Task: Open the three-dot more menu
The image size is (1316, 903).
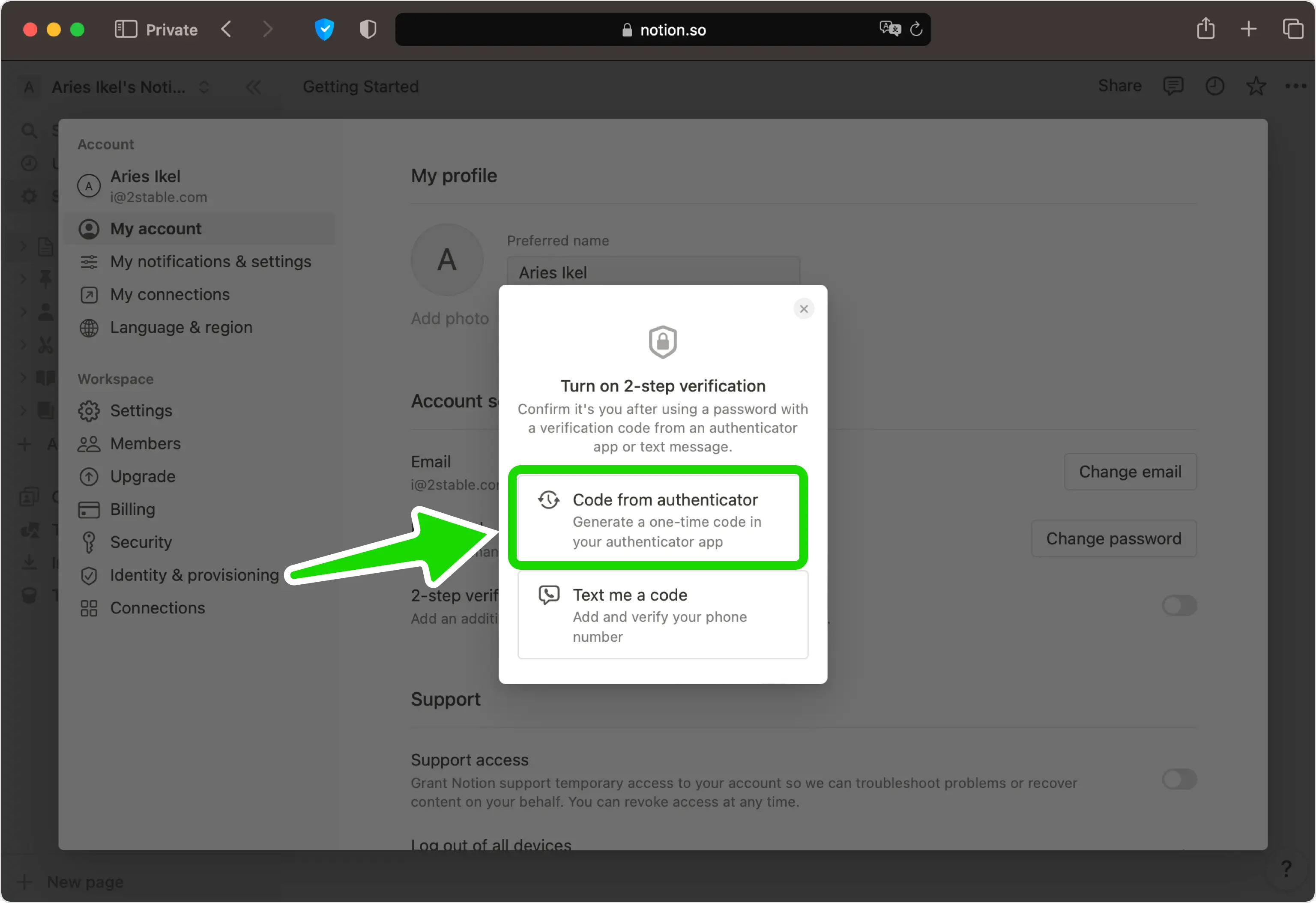Action: 1295,86
